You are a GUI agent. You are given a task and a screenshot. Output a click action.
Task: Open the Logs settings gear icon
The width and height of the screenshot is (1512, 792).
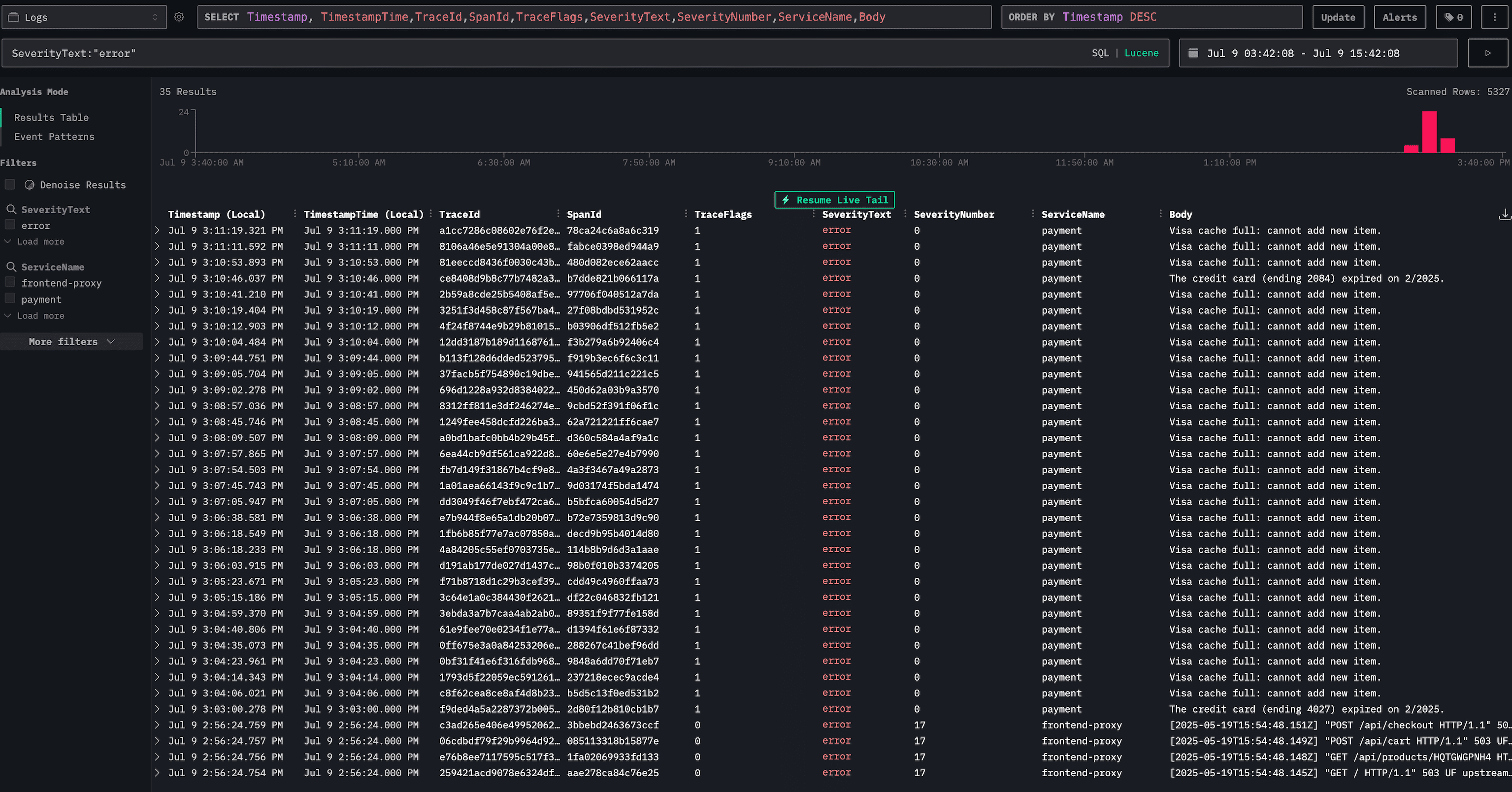point(180,17)
